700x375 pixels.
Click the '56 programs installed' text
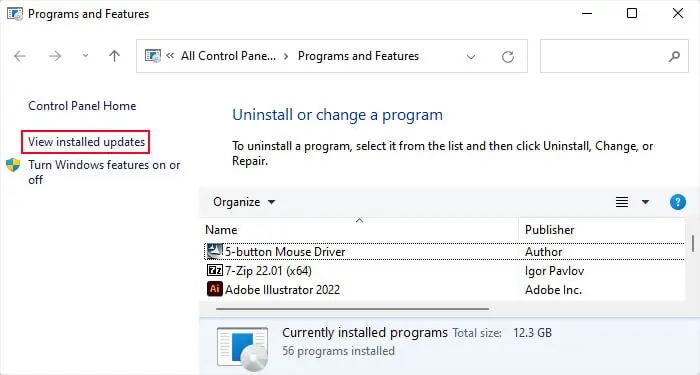pyautogui.click(x=338, y=351)
